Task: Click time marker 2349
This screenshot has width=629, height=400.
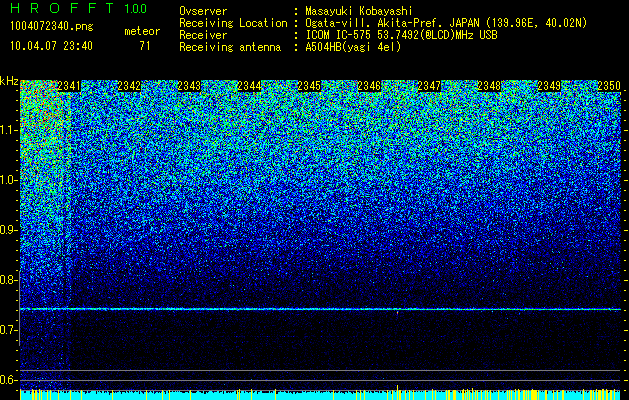Action: pos(550,86)
